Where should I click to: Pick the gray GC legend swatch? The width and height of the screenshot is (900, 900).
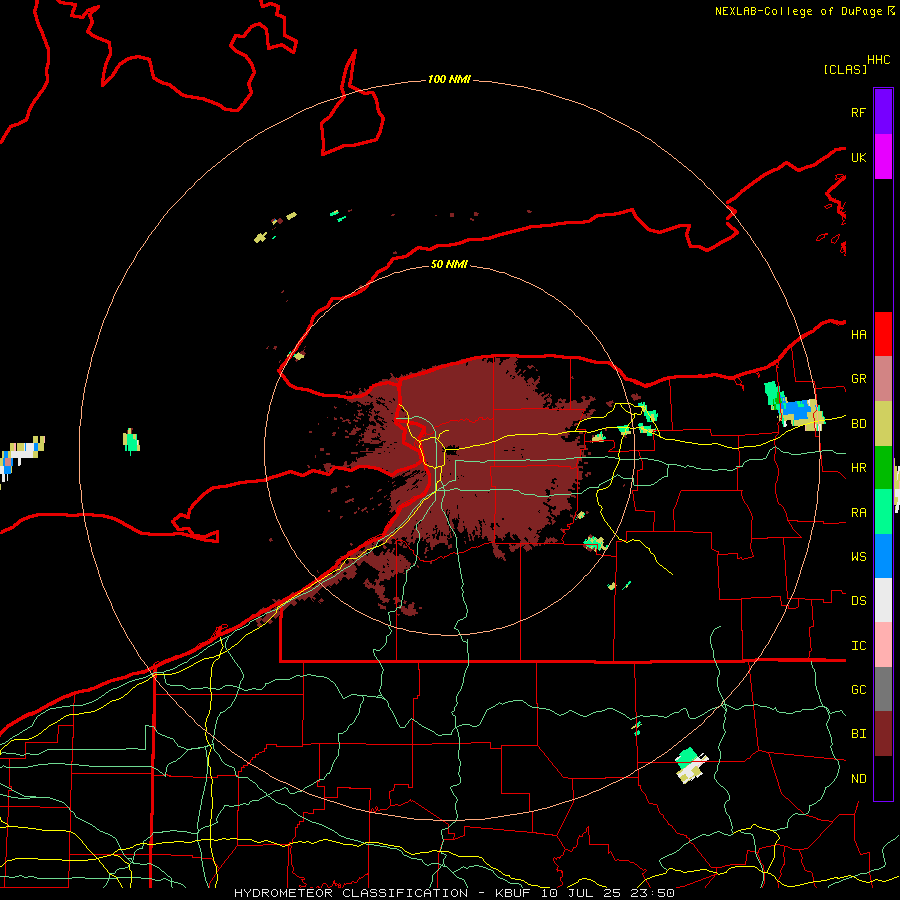[x=883, y=689]
